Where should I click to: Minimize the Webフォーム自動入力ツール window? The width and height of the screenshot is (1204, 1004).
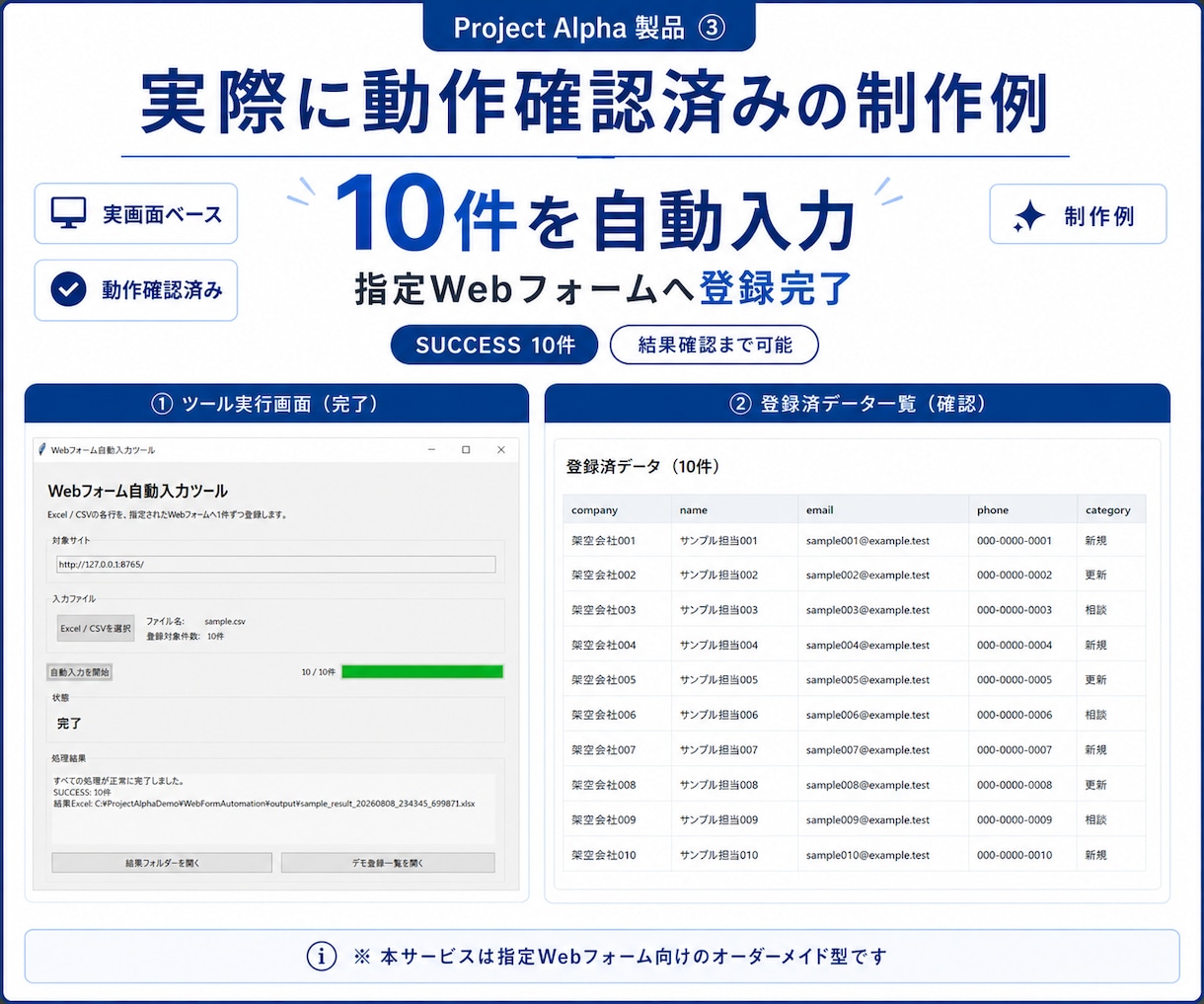click(x=431, y=450)
